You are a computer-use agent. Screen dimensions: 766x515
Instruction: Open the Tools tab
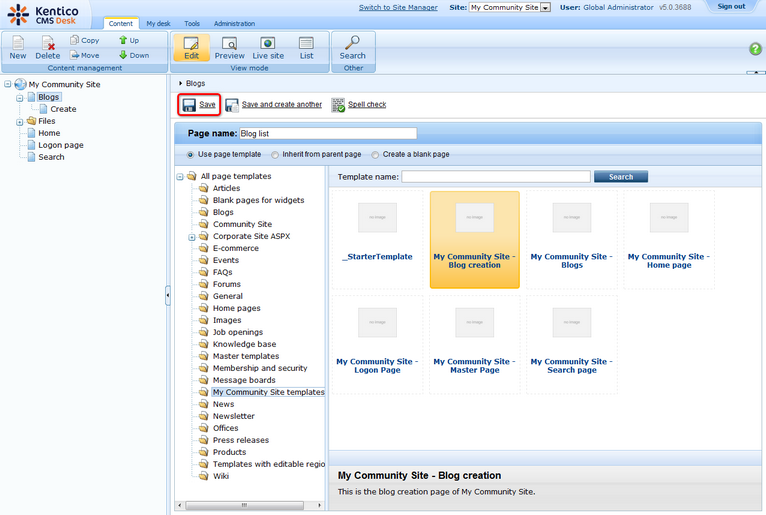pyautogui.click(x=192, y=23)
